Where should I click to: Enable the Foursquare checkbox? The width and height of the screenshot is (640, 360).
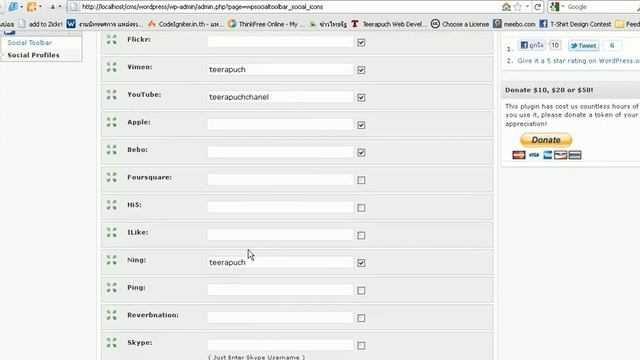point(361,180)
